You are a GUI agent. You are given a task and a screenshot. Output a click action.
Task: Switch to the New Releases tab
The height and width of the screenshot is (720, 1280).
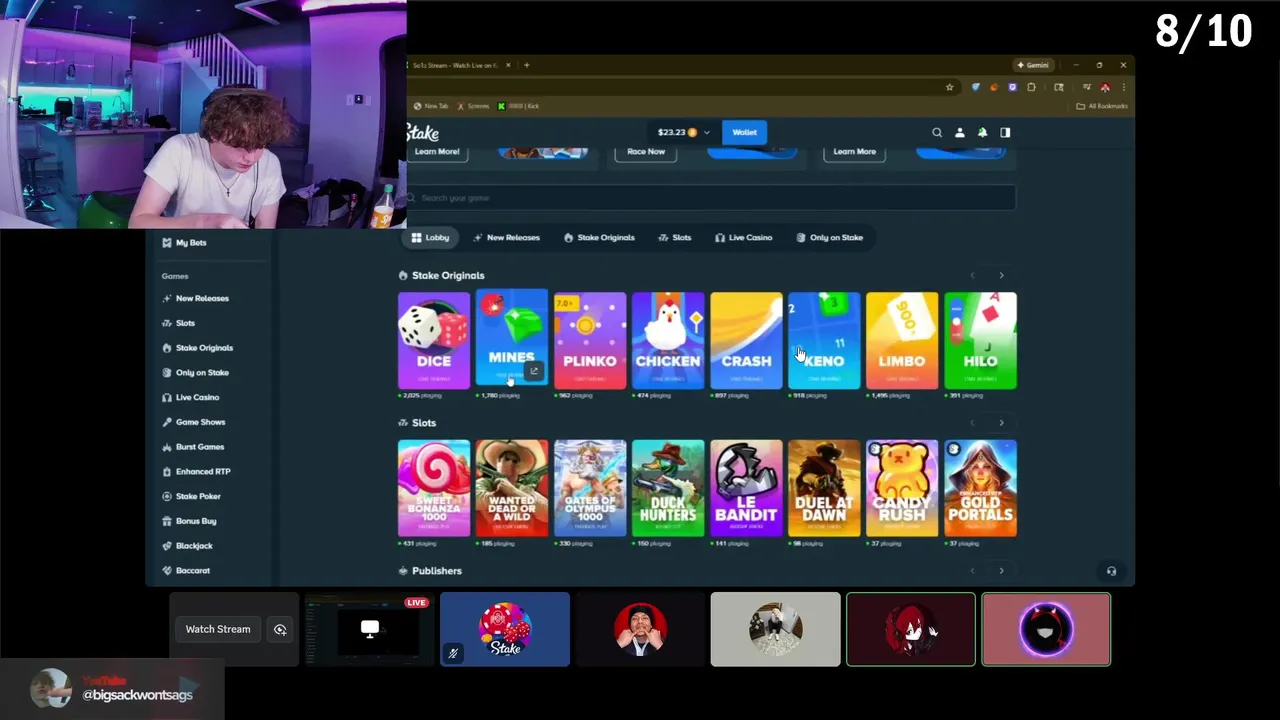(x=507, y=238)
